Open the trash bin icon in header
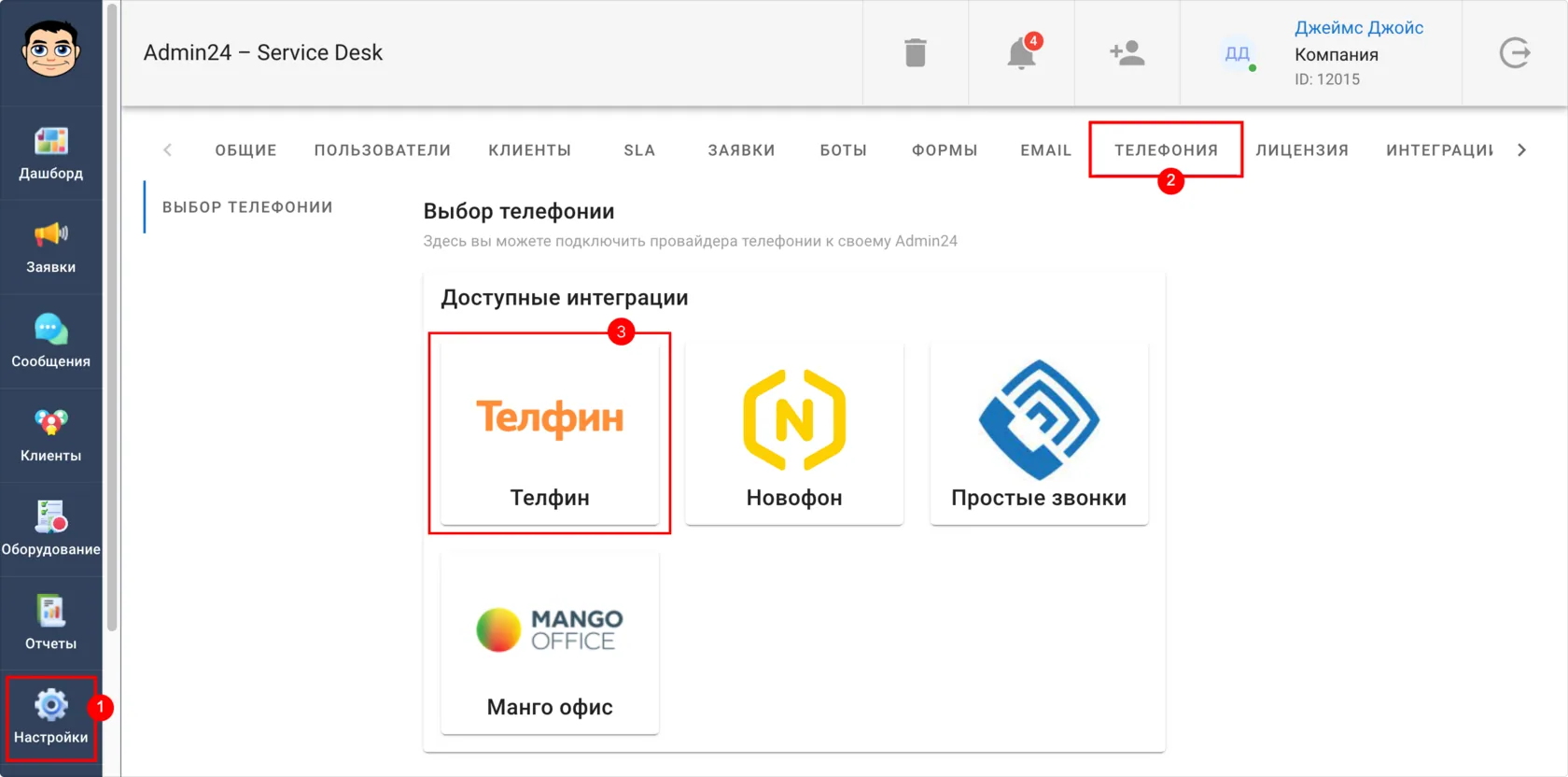This screenshot has height=777, width=1568. pyautogui.click(x=916, y=53)
